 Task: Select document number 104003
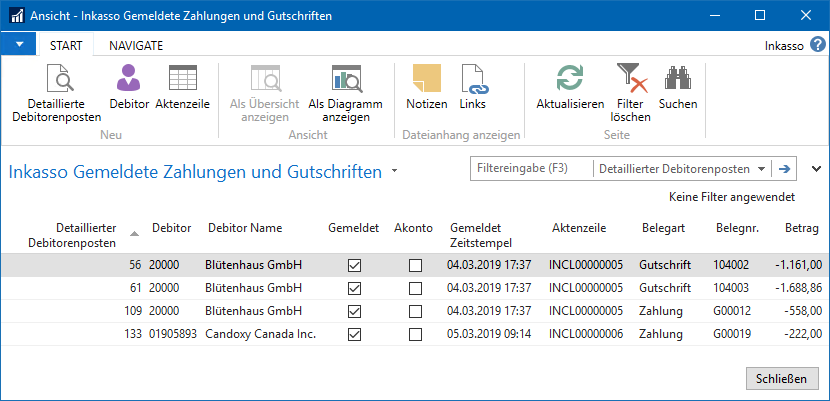coord(731,288)
